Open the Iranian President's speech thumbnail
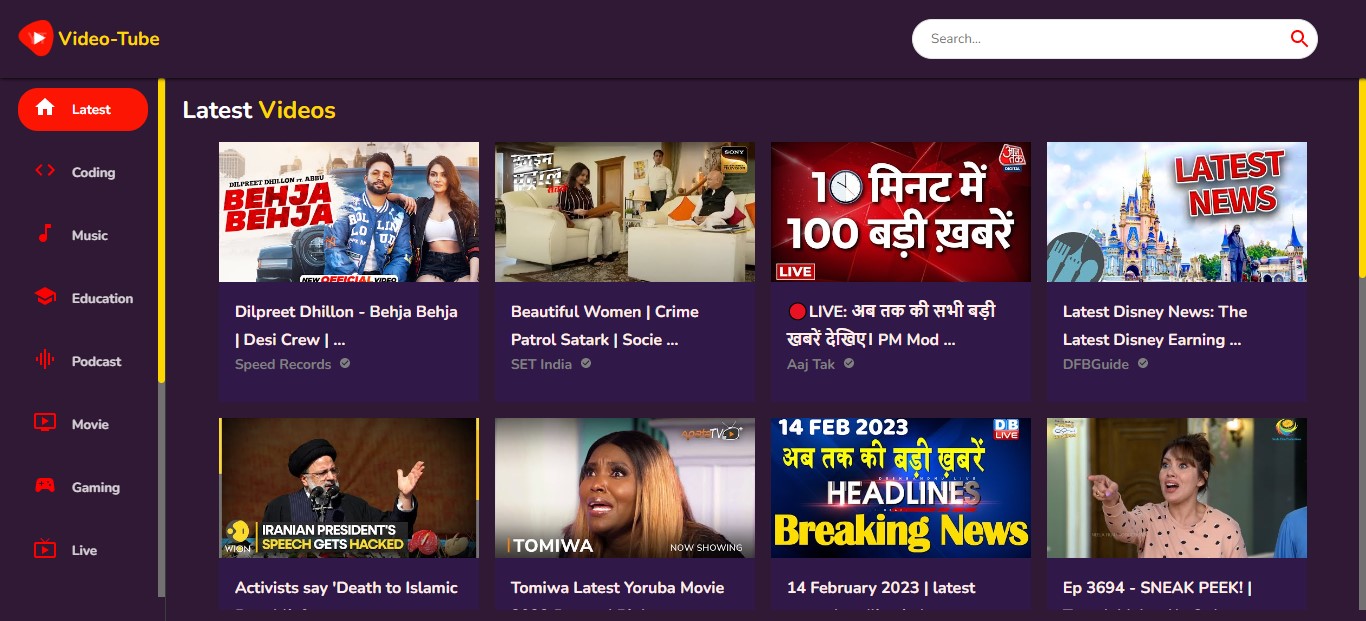The image size is (1366, 621). click(x=349, y=488)
